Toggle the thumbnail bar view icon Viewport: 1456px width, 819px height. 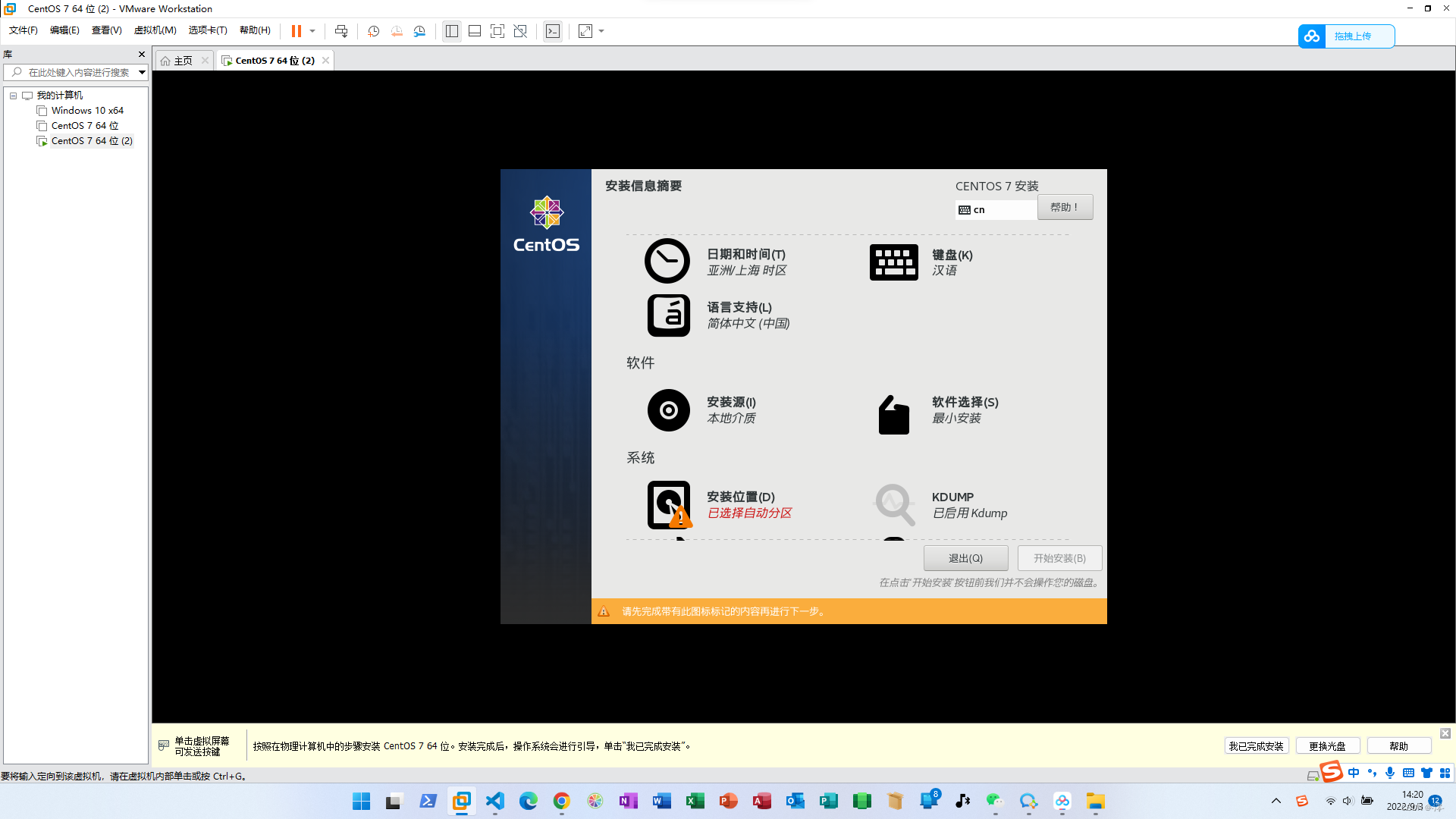click(x=475, y=31)
